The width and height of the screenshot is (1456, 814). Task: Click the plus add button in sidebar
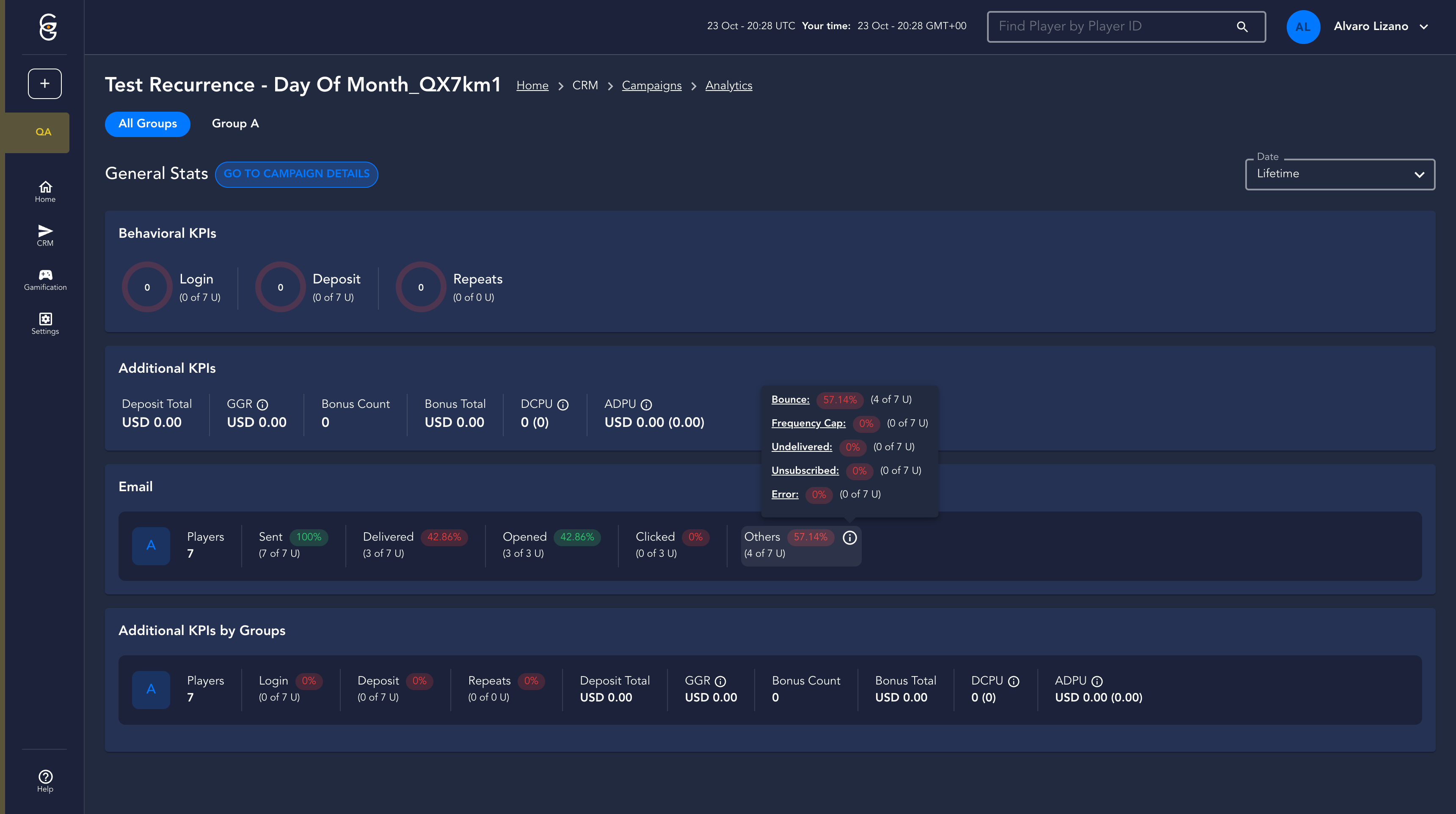coord(44,84)
